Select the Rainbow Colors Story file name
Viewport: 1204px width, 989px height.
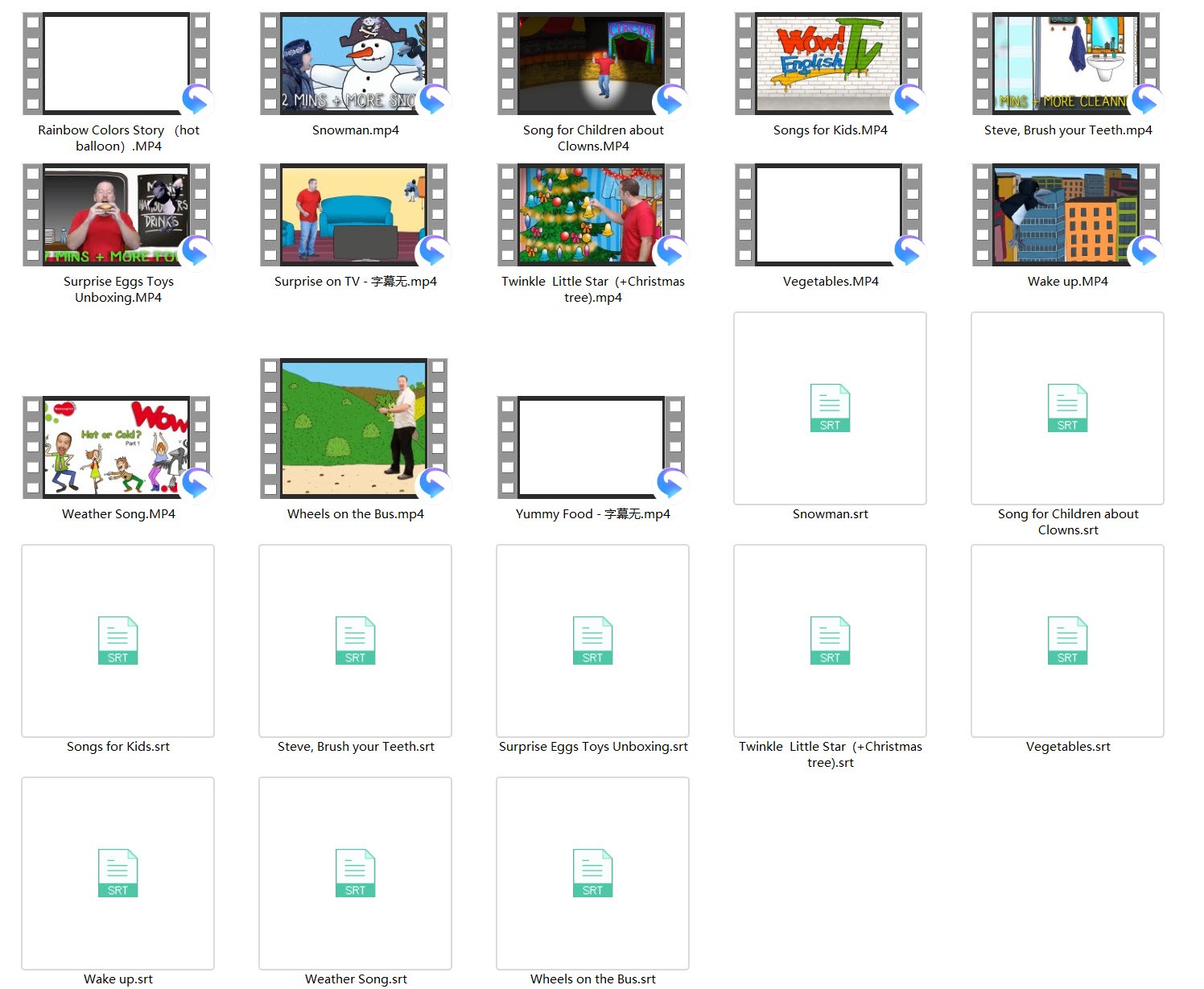pyautogui.click(x=118, y=138)
